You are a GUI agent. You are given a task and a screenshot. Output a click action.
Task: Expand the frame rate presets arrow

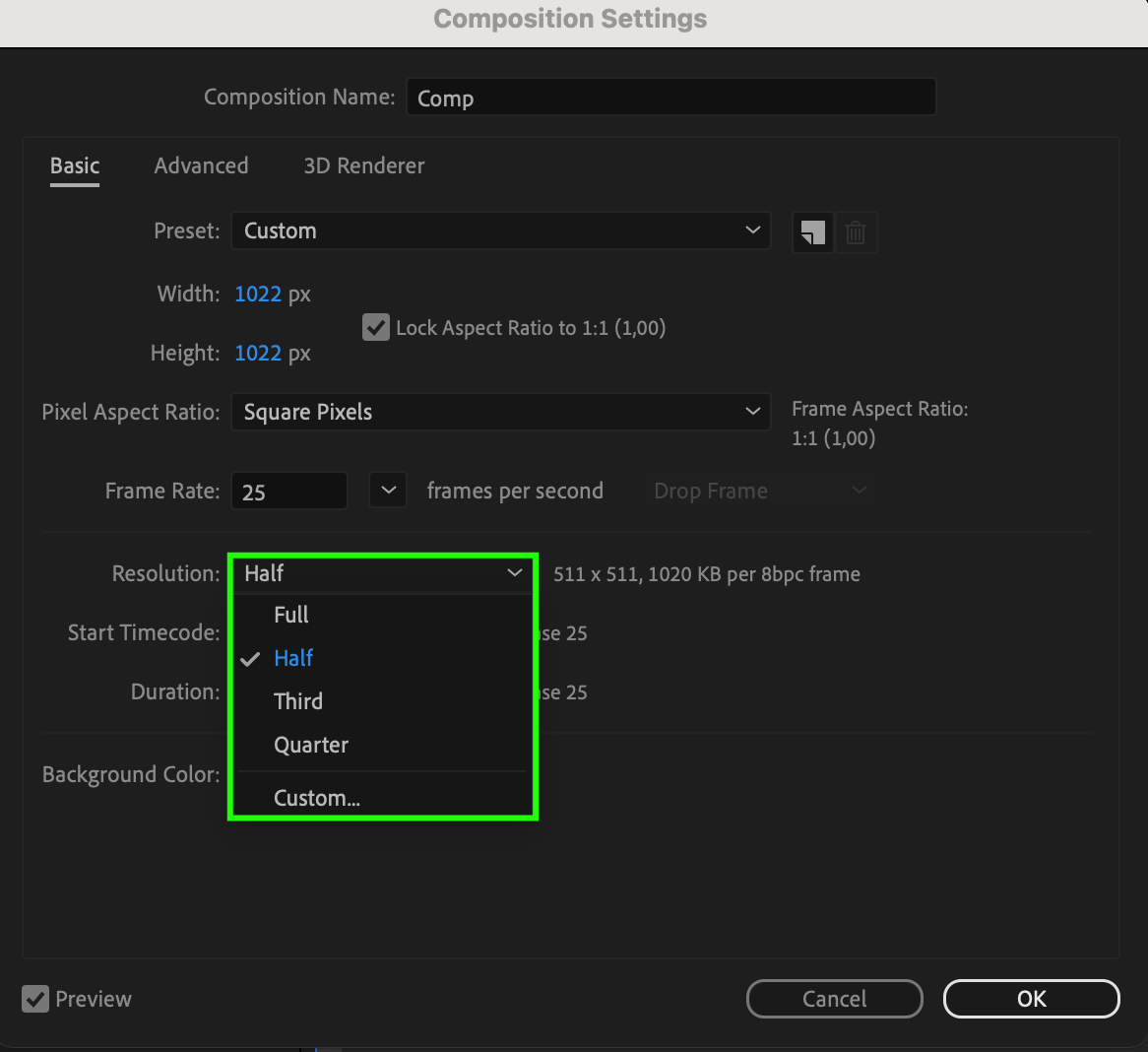click(x=388, y=491)
